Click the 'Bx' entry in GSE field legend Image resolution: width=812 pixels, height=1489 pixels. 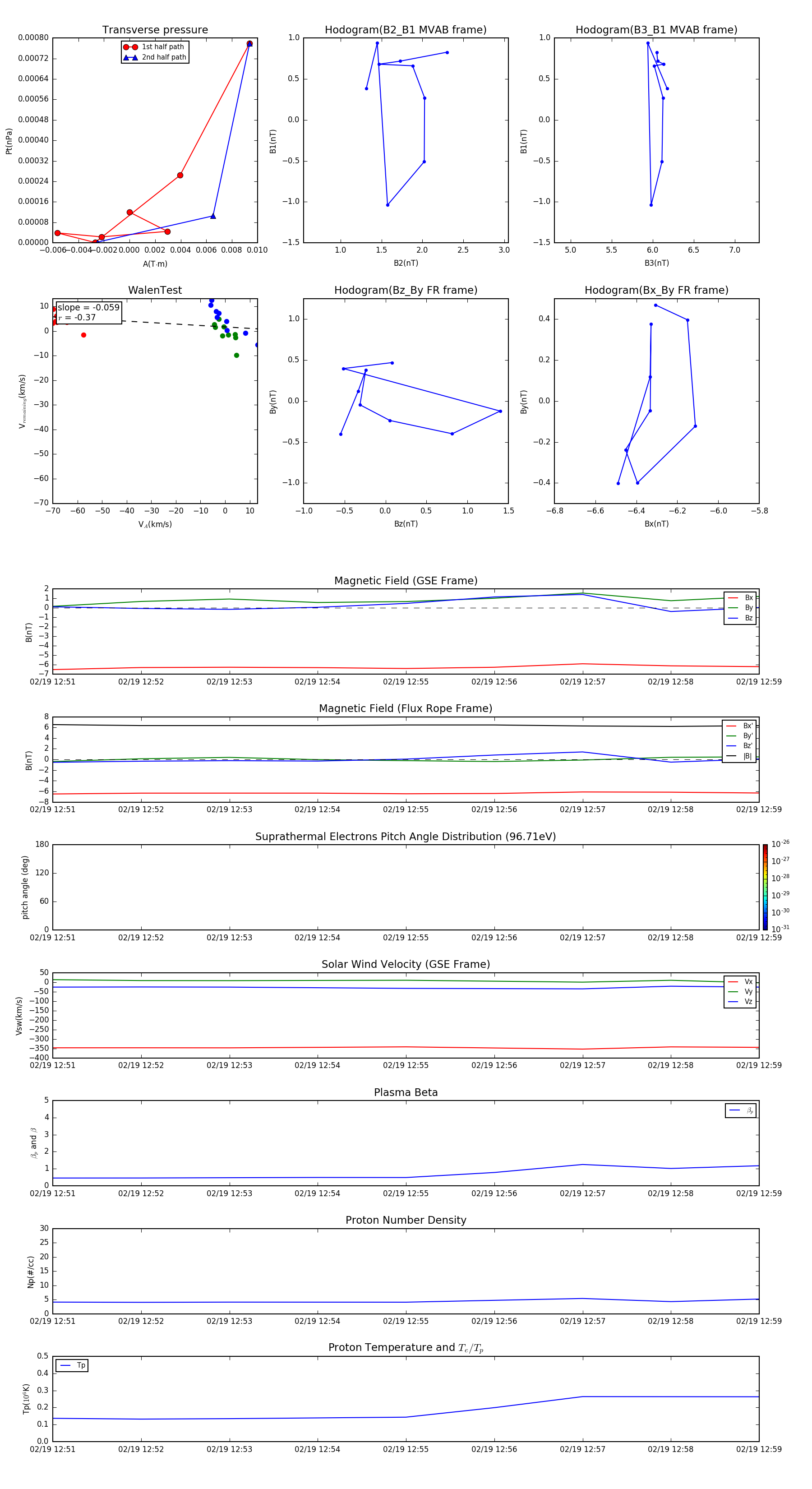[x=740, y=598]
